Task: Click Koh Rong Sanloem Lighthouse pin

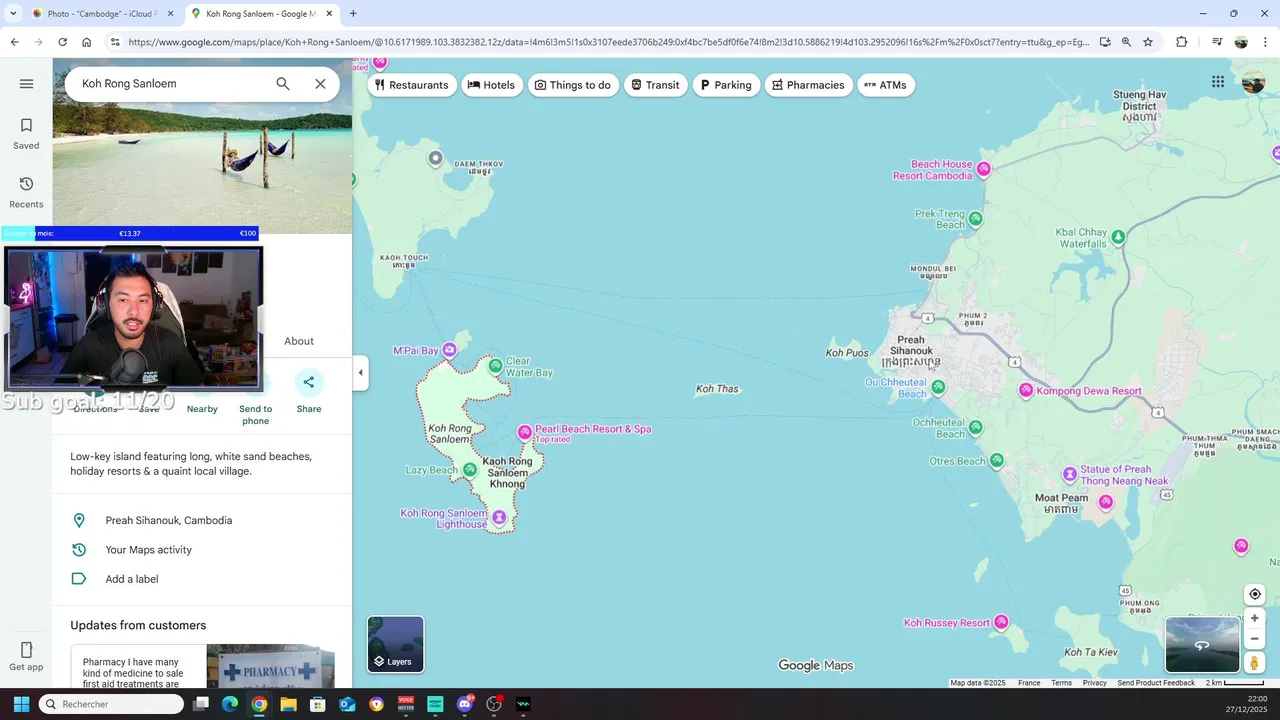Action: pyautogui.click(x=499, y=518)
